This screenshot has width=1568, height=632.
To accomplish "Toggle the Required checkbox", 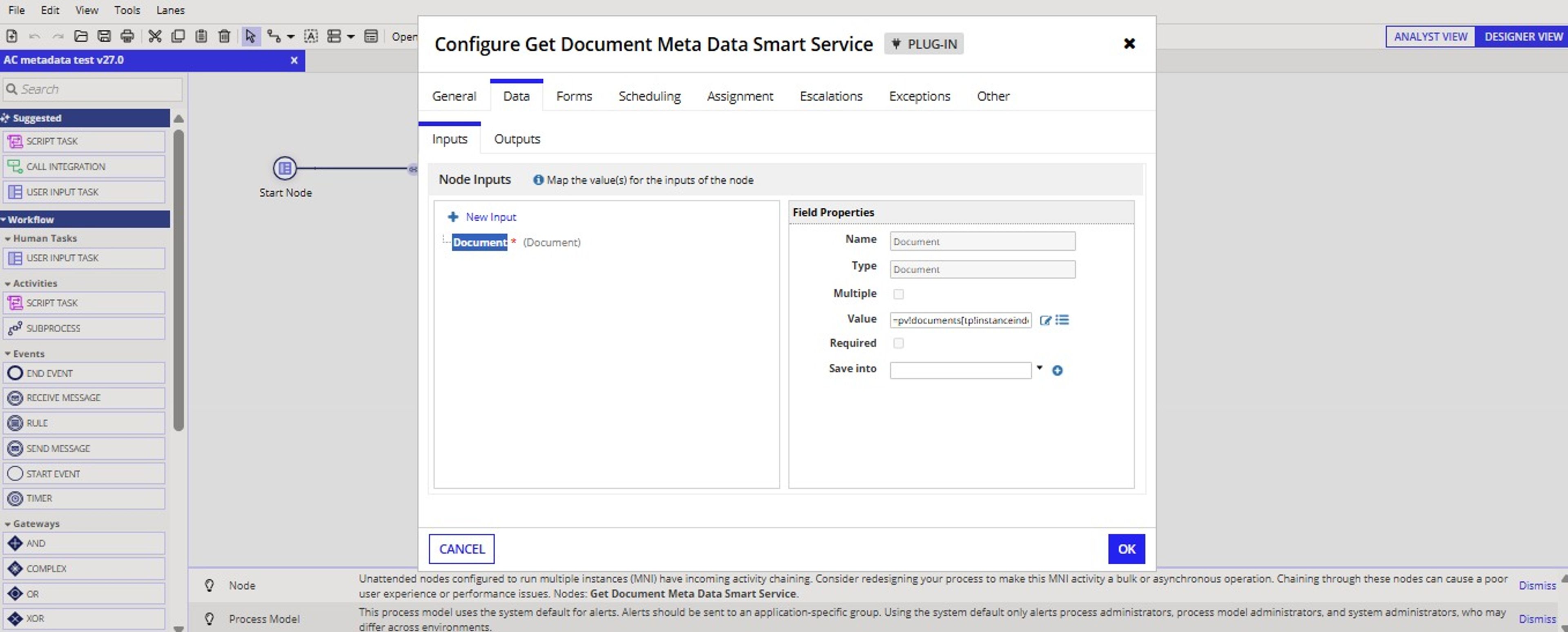I will coord(898,343).
